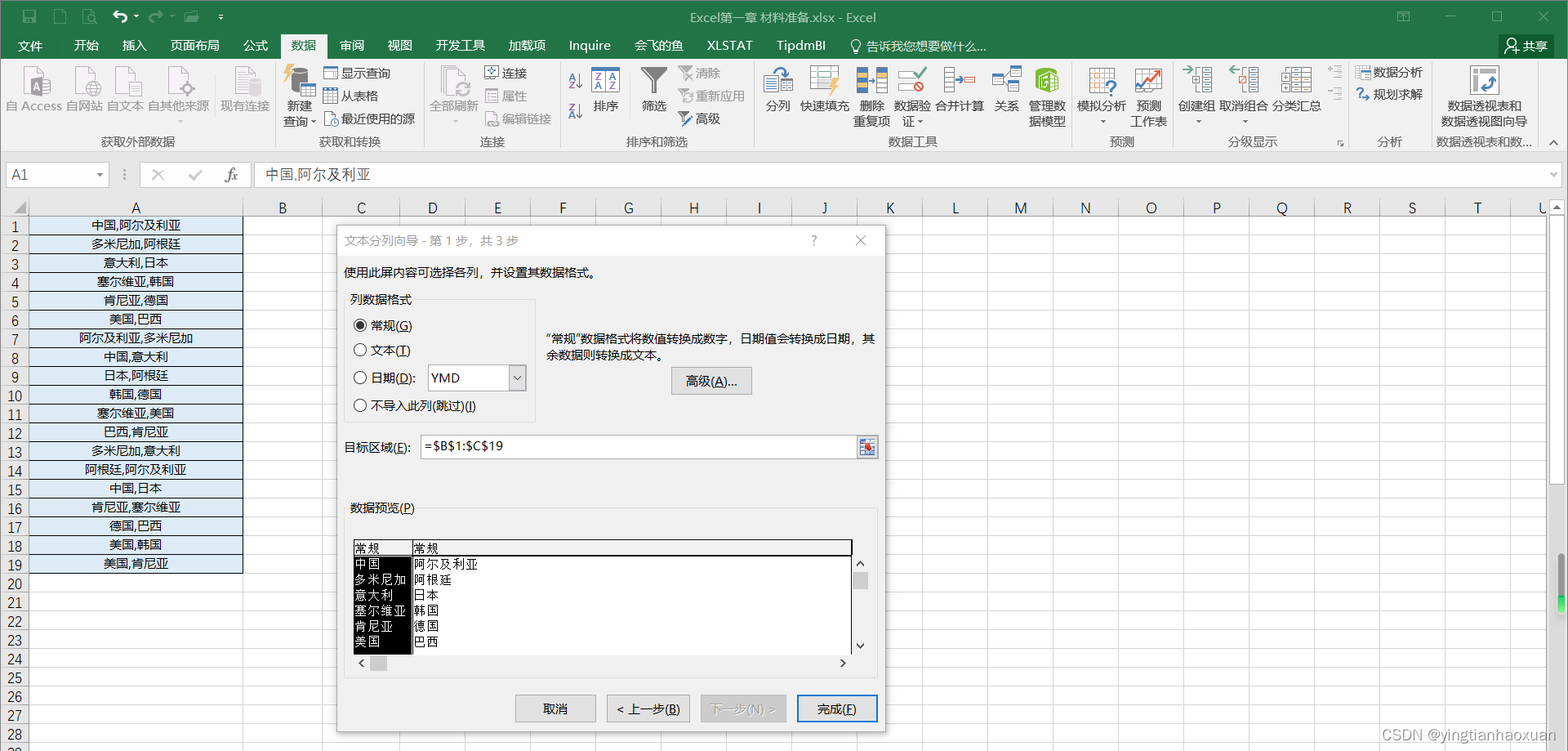Image resolution: width=1568 pixels, height=751 pixels.
Task: Click the Share (共享) button
Action: click(1526, 46)
